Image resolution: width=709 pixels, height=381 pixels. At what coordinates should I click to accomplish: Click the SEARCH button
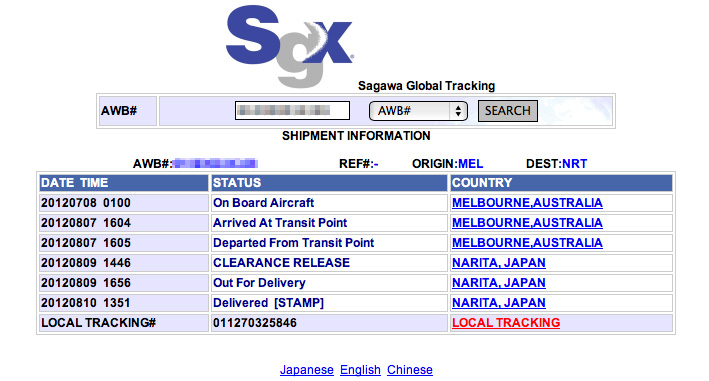[508, 111]
